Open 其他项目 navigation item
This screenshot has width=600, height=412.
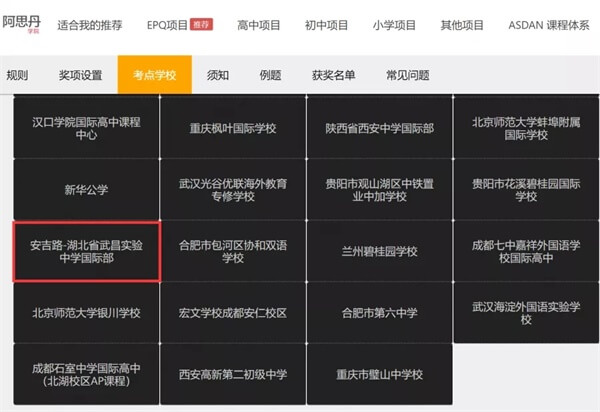463,24
